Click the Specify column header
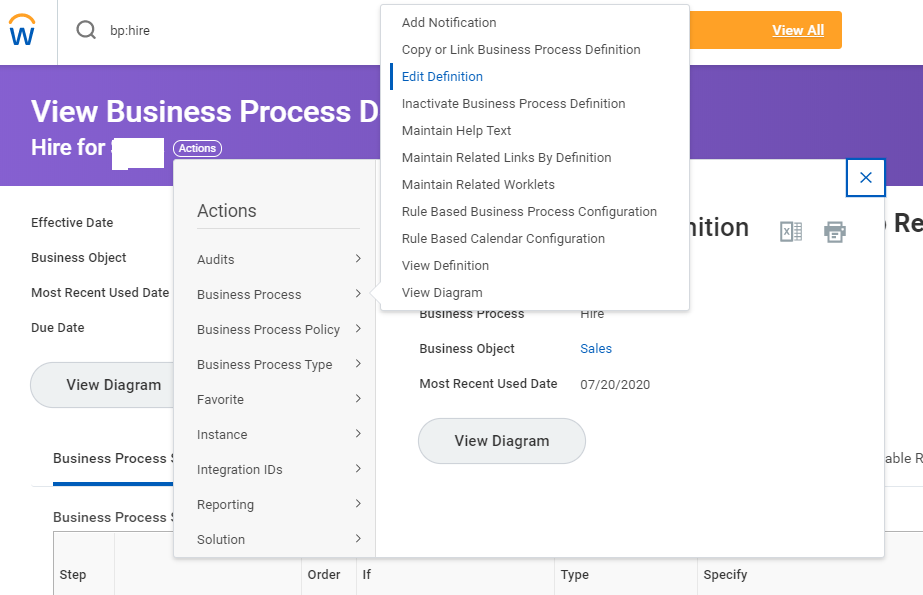The height and width of the screenshot is (595, 923). [x=725, y=574]
